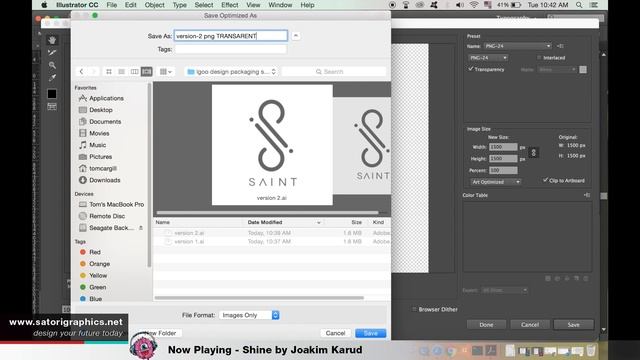Viewport: 640px width, 360px height.
Task: Open the Art Optimized dropdown
Action: tap(496, 182)
